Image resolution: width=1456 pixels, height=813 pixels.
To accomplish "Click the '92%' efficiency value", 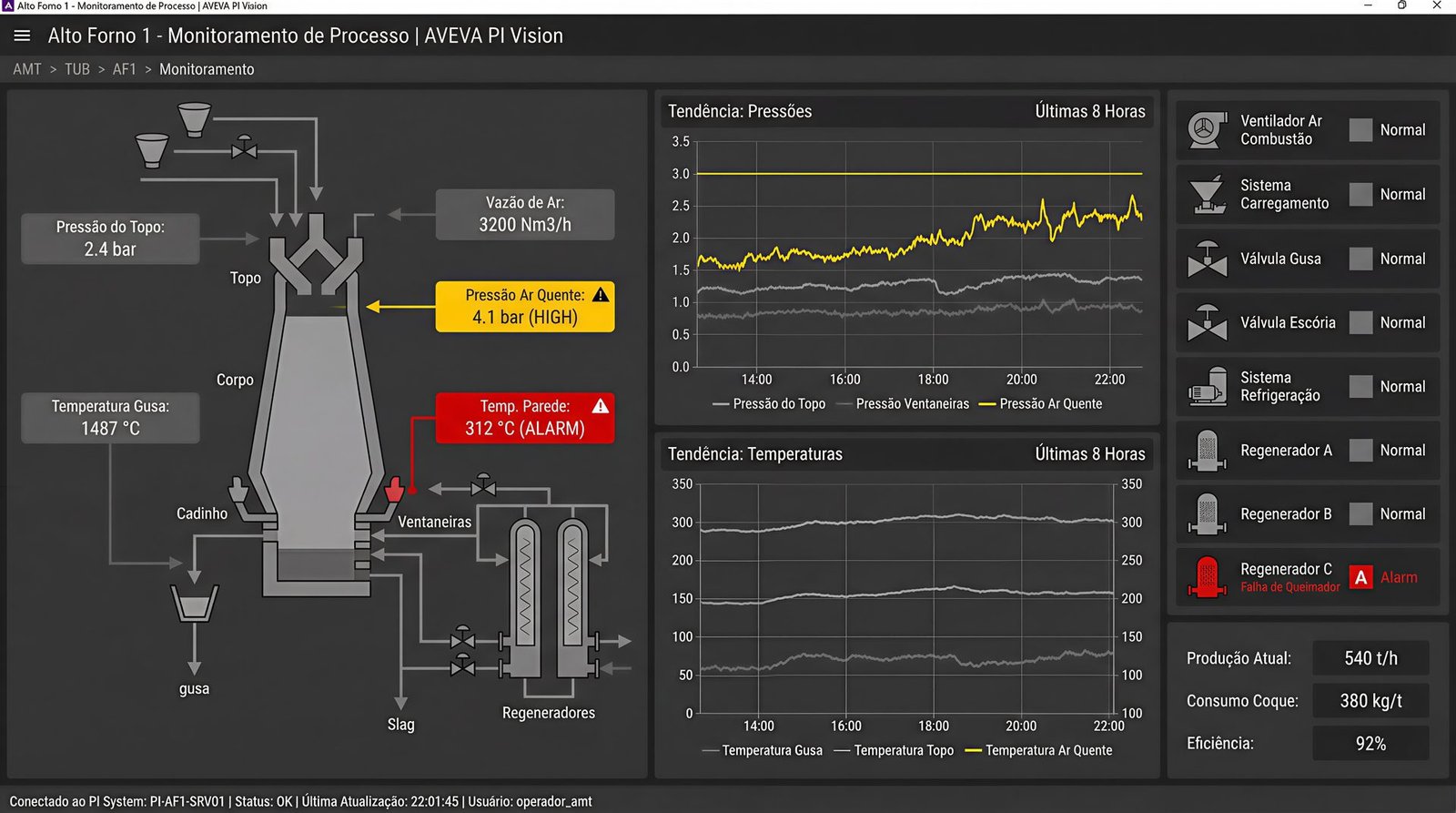I will coord(1370,744).
